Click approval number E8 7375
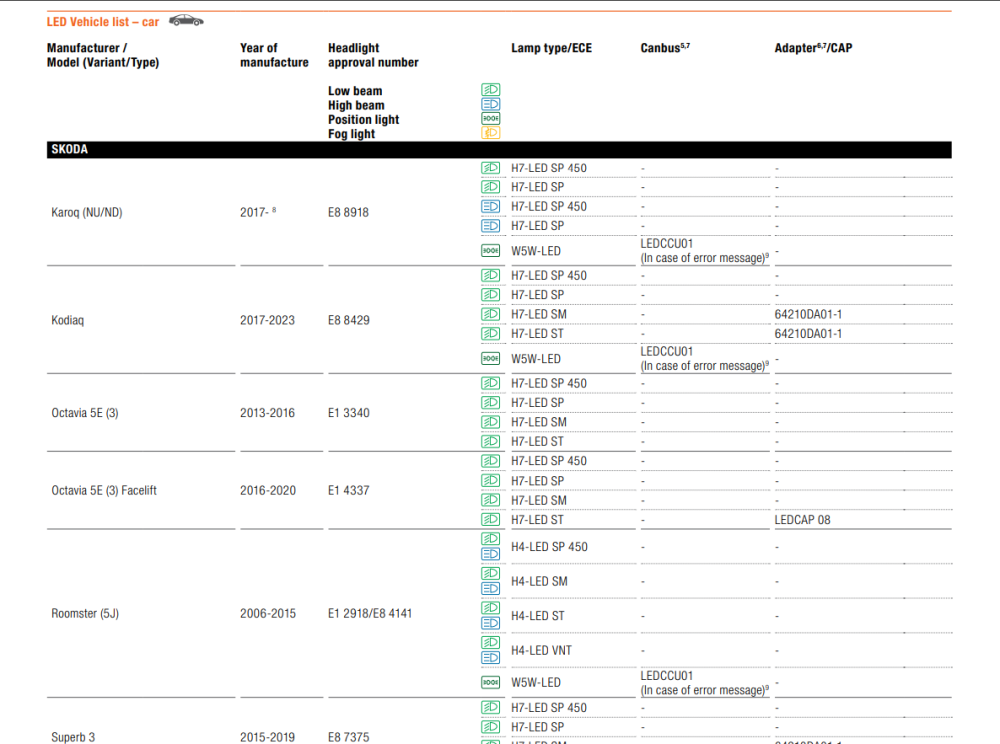 click(x=349, y=737)
